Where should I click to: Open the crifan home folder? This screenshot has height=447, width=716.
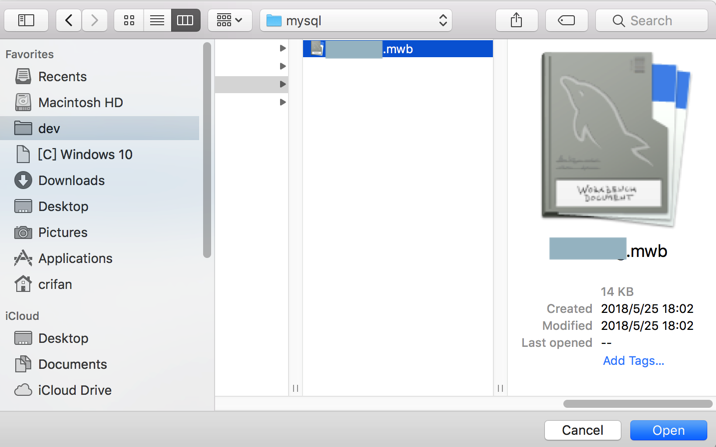click(100, 284)
